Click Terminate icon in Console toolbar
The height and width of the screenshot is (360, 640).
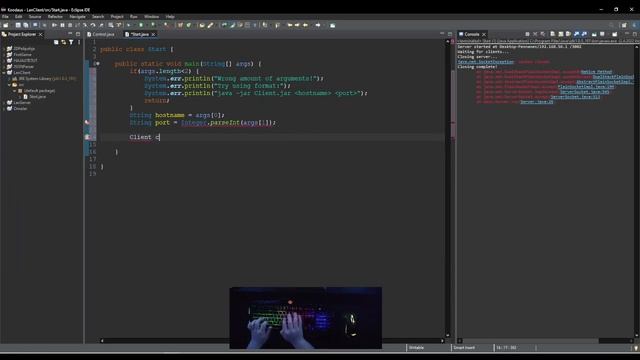click(x=527, y=34)
